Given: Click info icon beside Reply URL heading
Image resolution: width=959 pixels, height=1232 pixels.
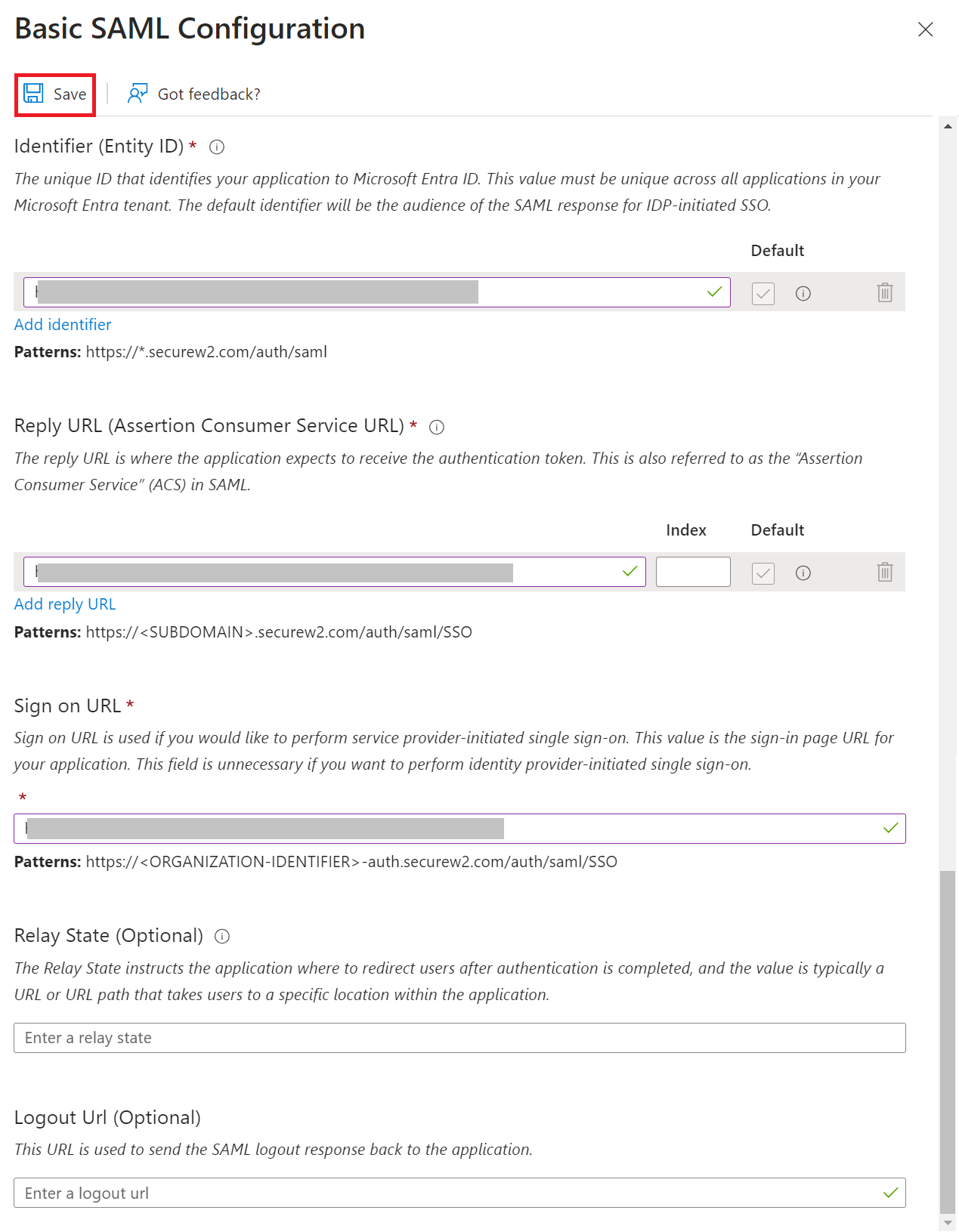Looking at the screenshot, I should click(437, 428).
